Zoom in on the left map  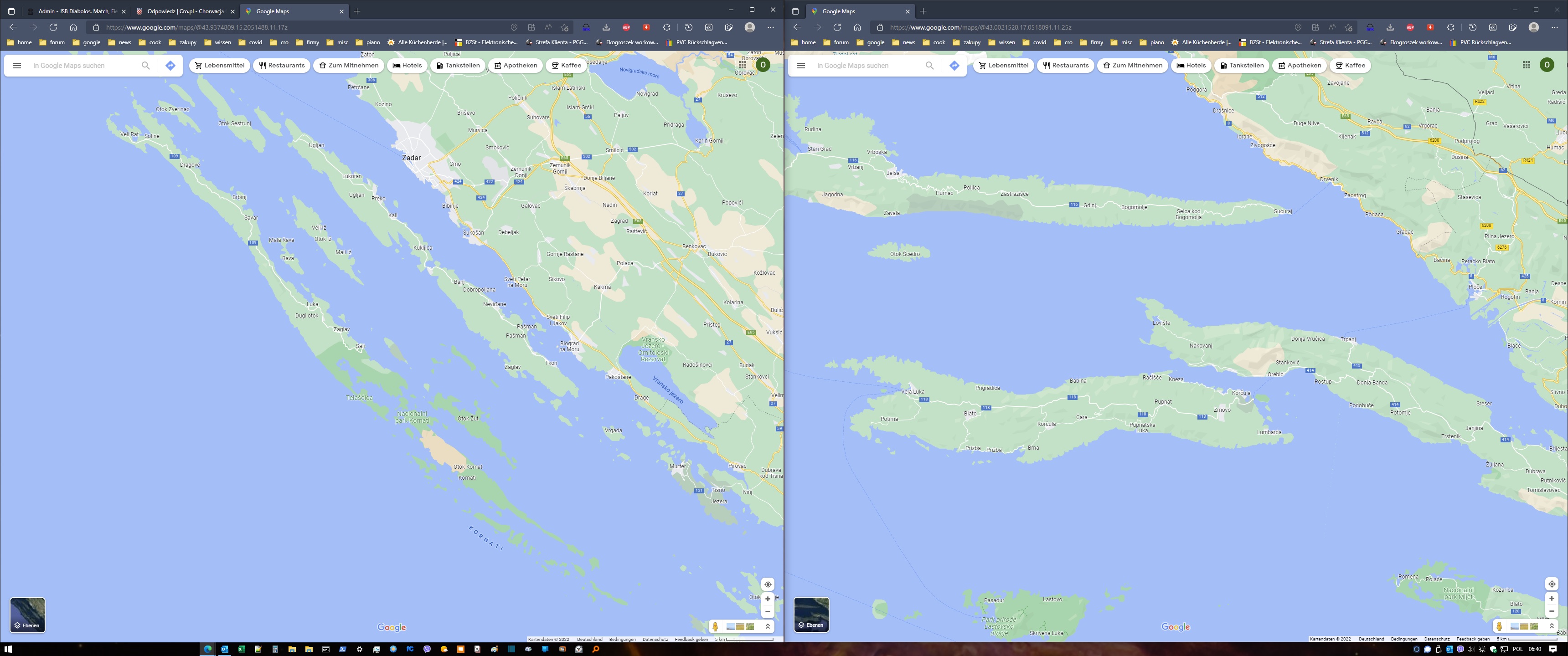[768, 599]
